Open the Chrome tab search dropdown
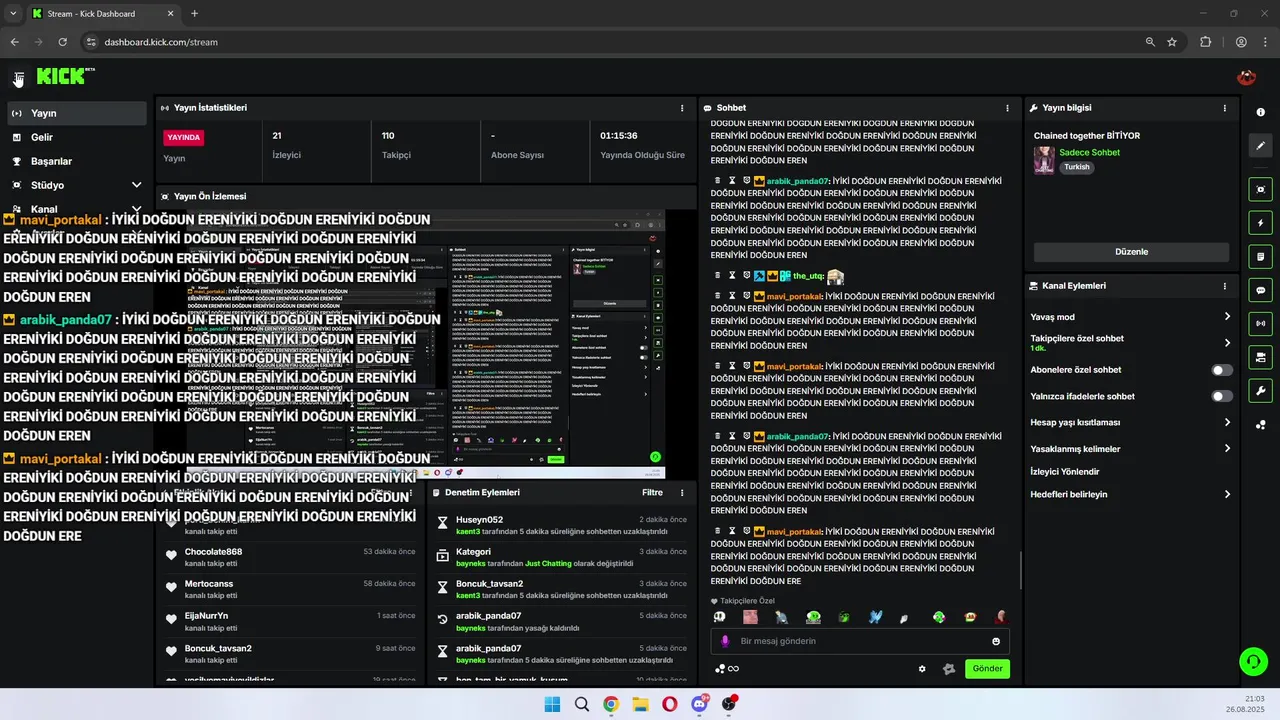Image resolution: width=1280 pixels, height=720 pixels. (13, 14)
